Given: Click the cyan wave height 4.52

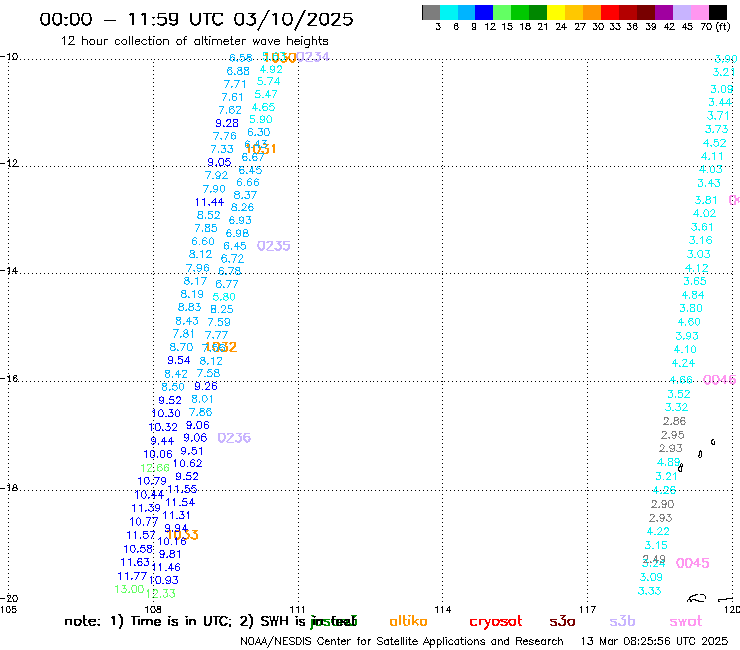Looking at the screenshot, I should coord(715,144).
